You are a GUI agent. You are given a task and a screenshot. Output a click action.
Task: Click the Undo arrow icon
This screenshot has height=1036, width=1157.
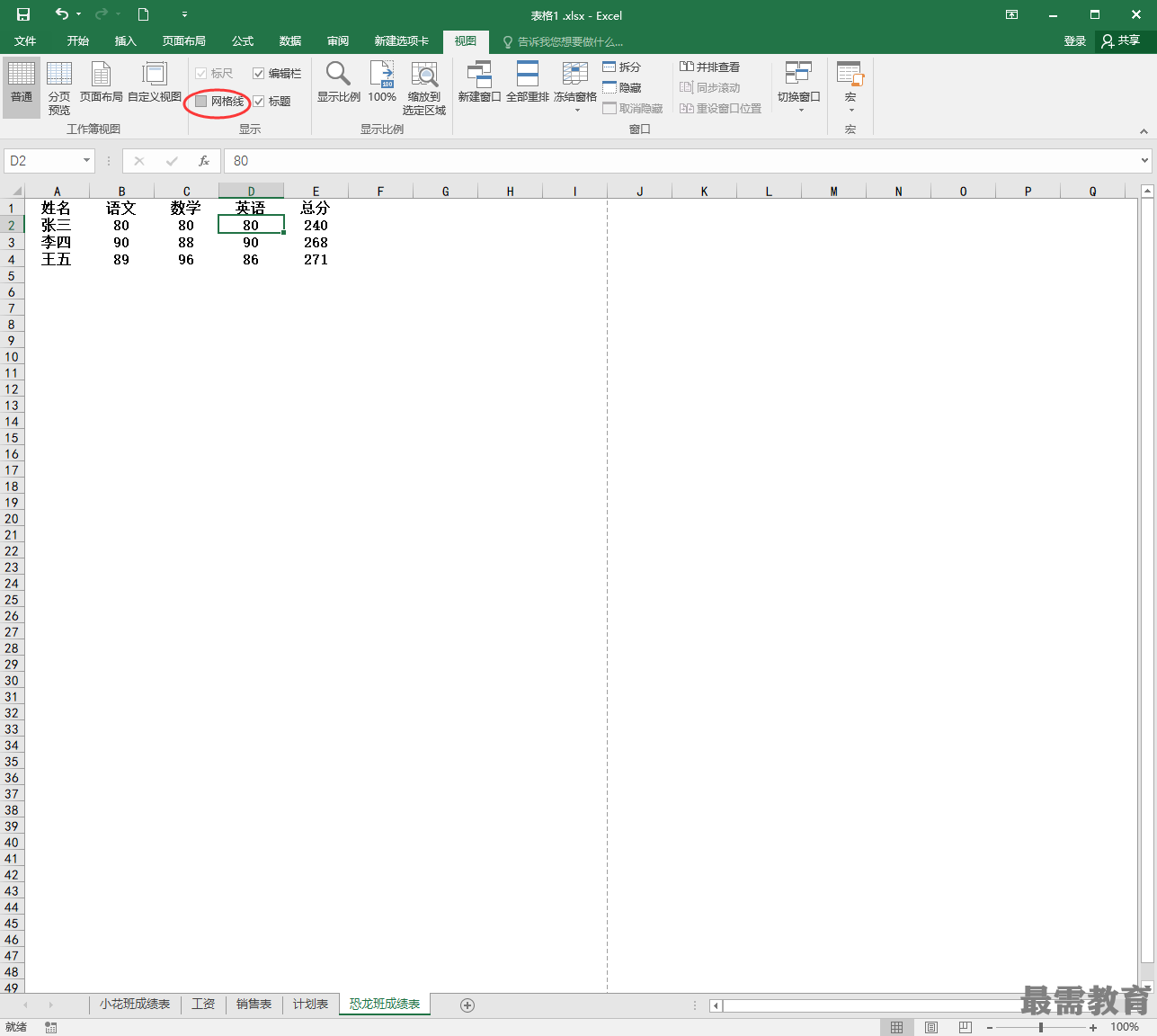(x=62, y=14)
